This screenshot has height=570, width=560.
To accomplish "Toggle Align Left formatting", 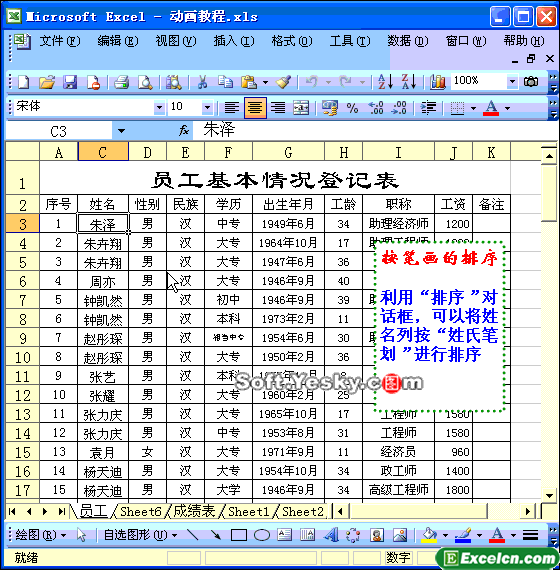I will point(232,108).
